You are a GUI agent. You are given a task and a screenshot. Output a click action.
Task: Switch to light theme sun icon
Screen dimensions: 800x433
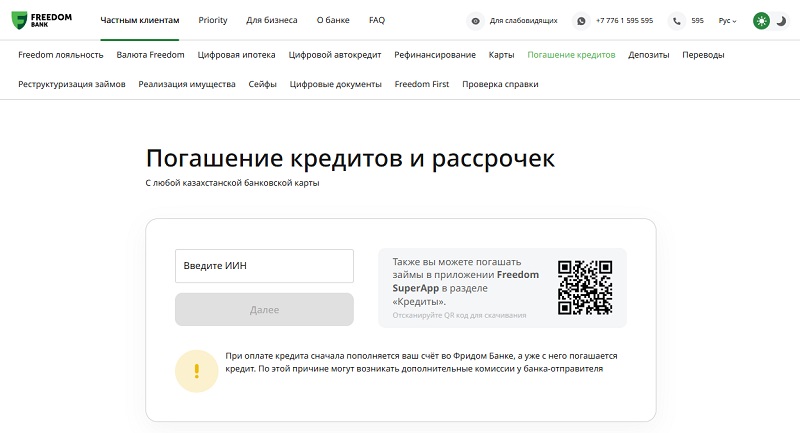[x=761, y=21]
